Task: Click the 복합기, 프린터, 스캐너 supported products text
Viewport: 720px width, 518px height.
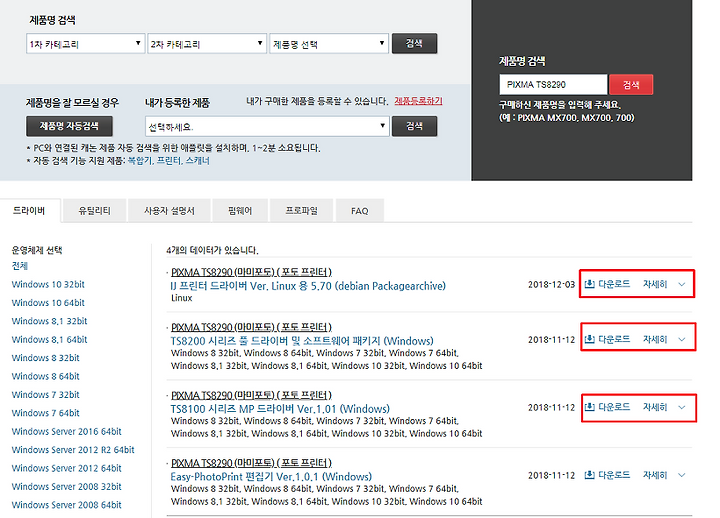Action: 168,161
